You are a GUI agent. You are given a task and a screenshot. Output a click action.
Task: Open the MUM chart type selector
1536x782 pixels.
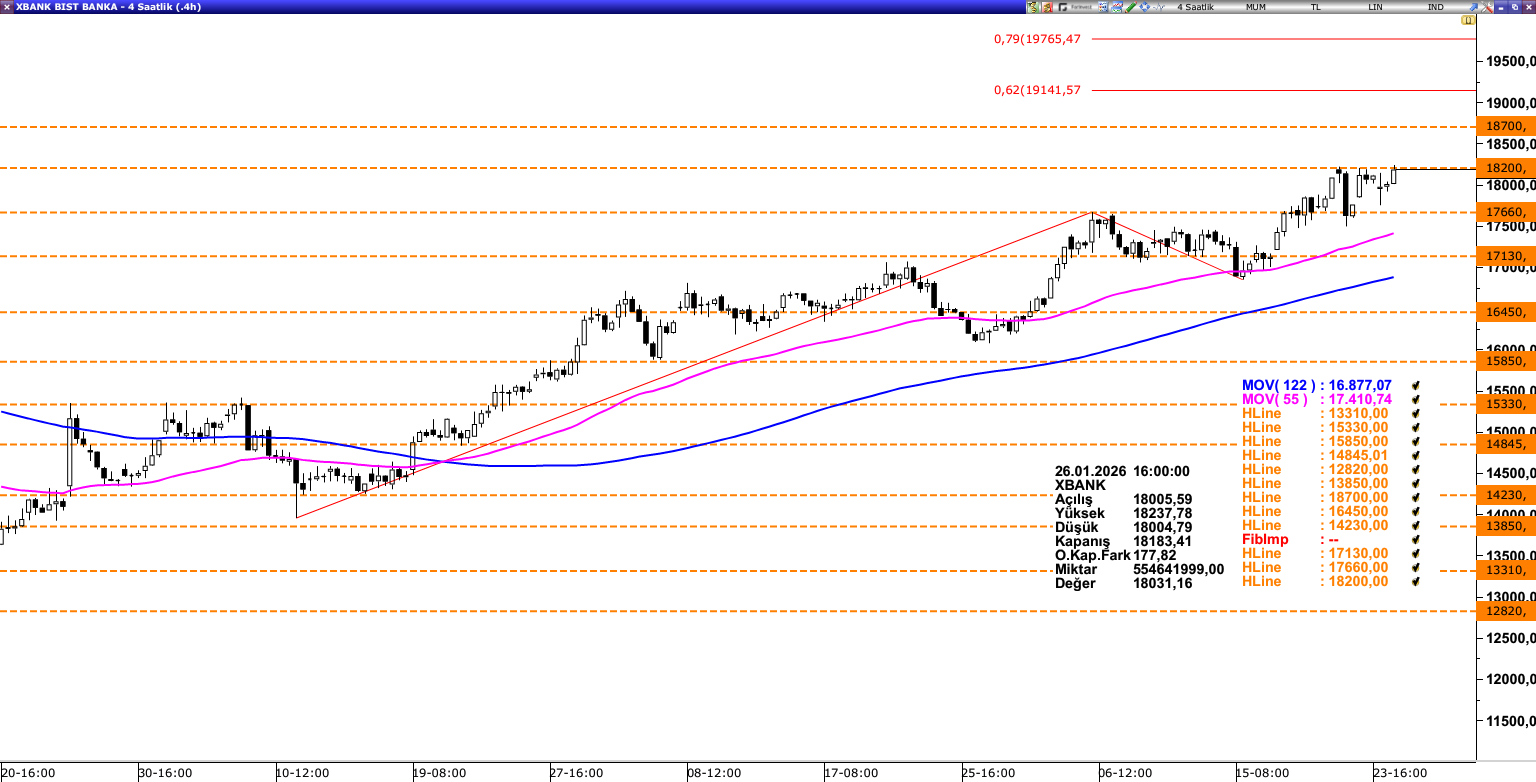[x=1255, y=7]
